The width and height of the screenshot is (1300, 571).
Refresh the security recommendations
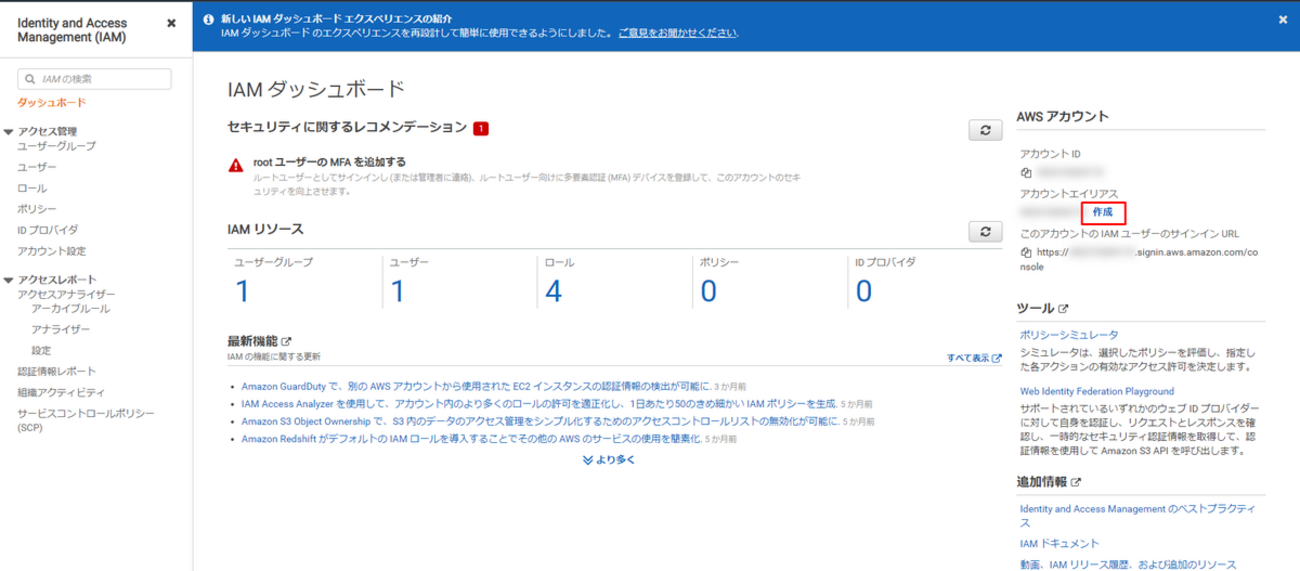pyautogui.click(x=985, y=131)
